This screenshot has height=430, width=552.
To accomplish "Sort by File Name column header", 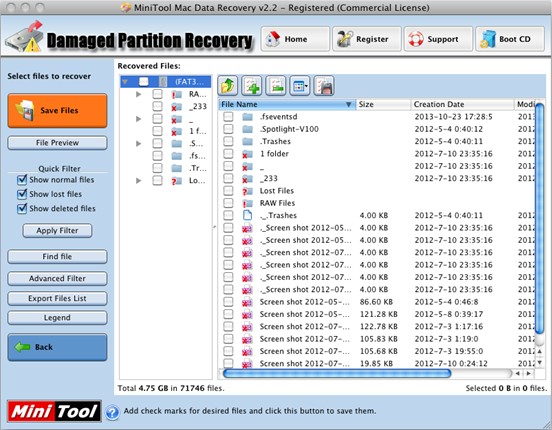I will 287,105.
